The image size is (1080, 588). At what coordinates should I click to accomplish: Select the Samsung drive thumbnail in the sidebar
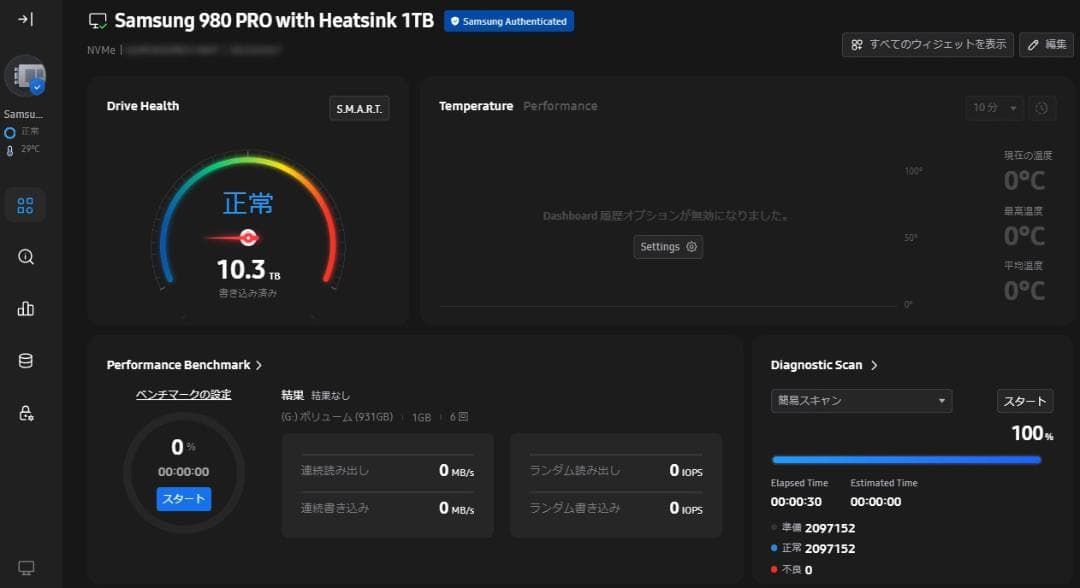(x=26, y=76)
